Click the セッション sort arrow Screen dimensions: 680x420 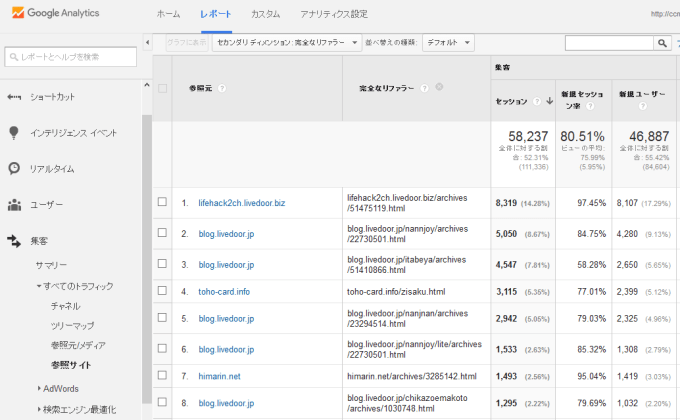550,102
